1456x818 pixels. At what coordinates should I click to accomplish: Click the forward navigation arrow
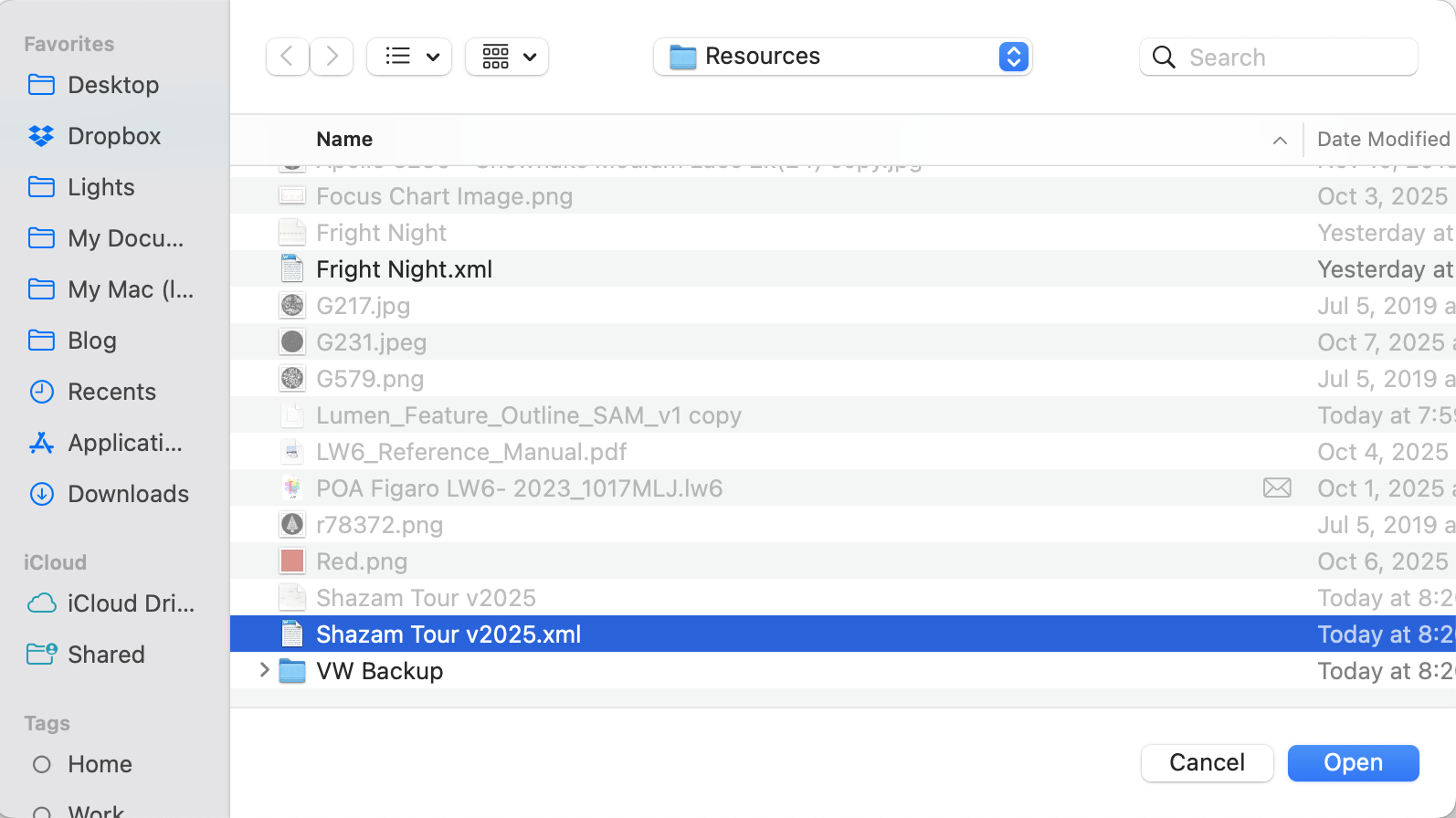(332, 57)
